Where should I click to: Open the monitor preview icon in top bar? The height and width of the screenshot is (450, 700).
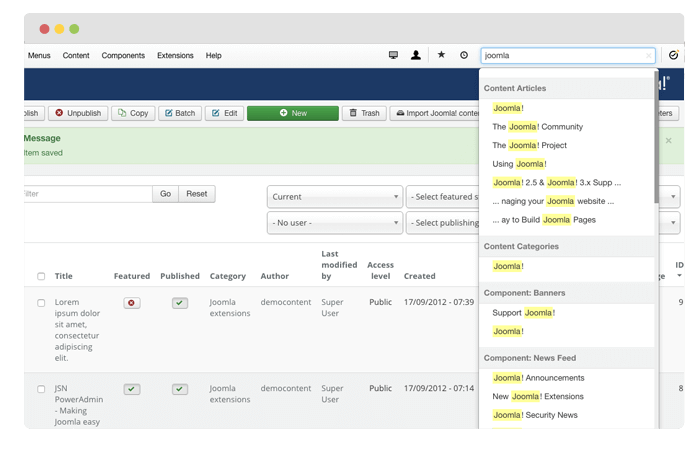pyautogui.click(x=393, y=55)
